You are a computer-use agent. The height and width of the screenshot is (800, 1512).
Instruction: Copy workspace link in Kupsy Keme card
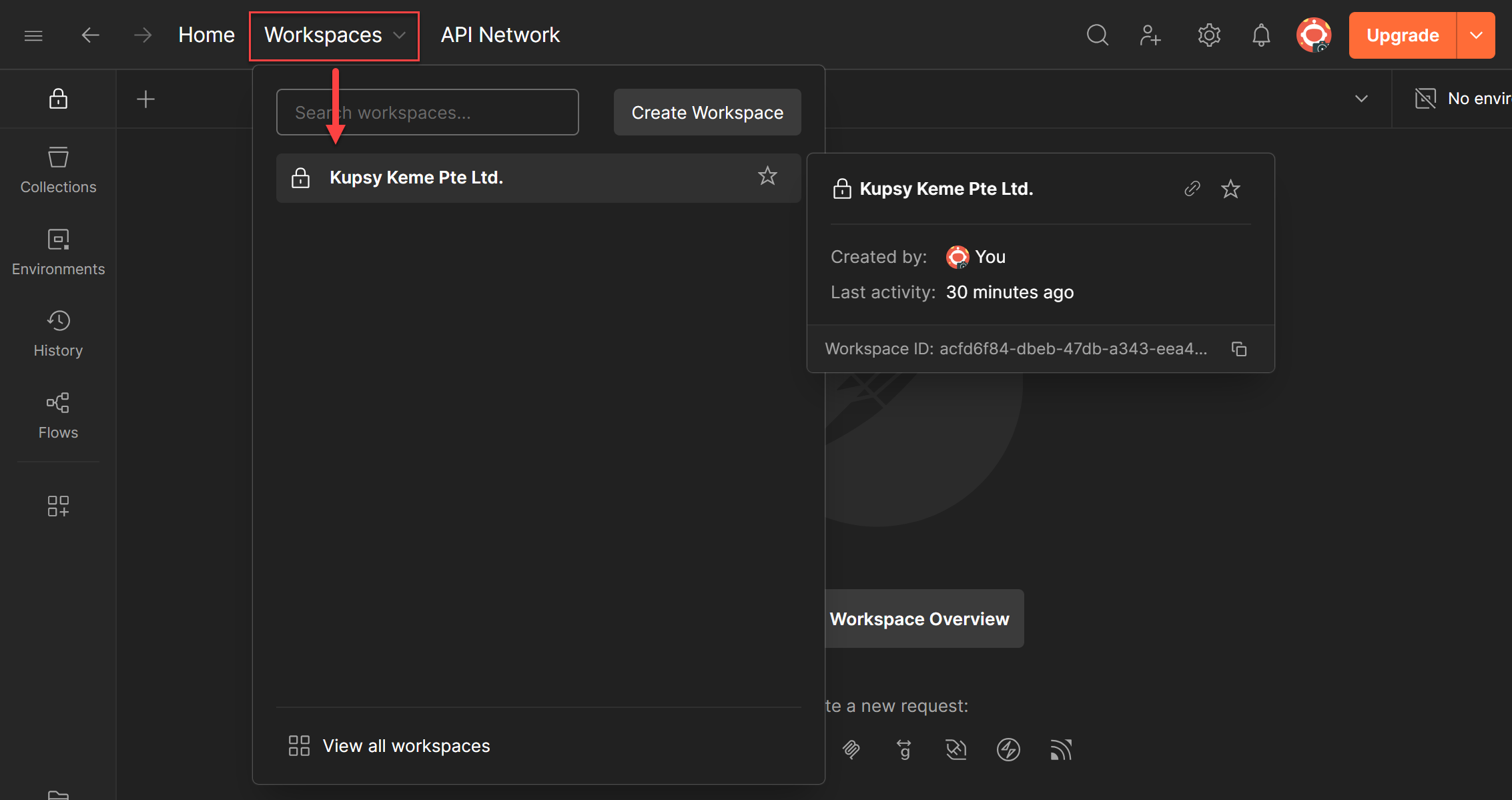[1192, 189]
